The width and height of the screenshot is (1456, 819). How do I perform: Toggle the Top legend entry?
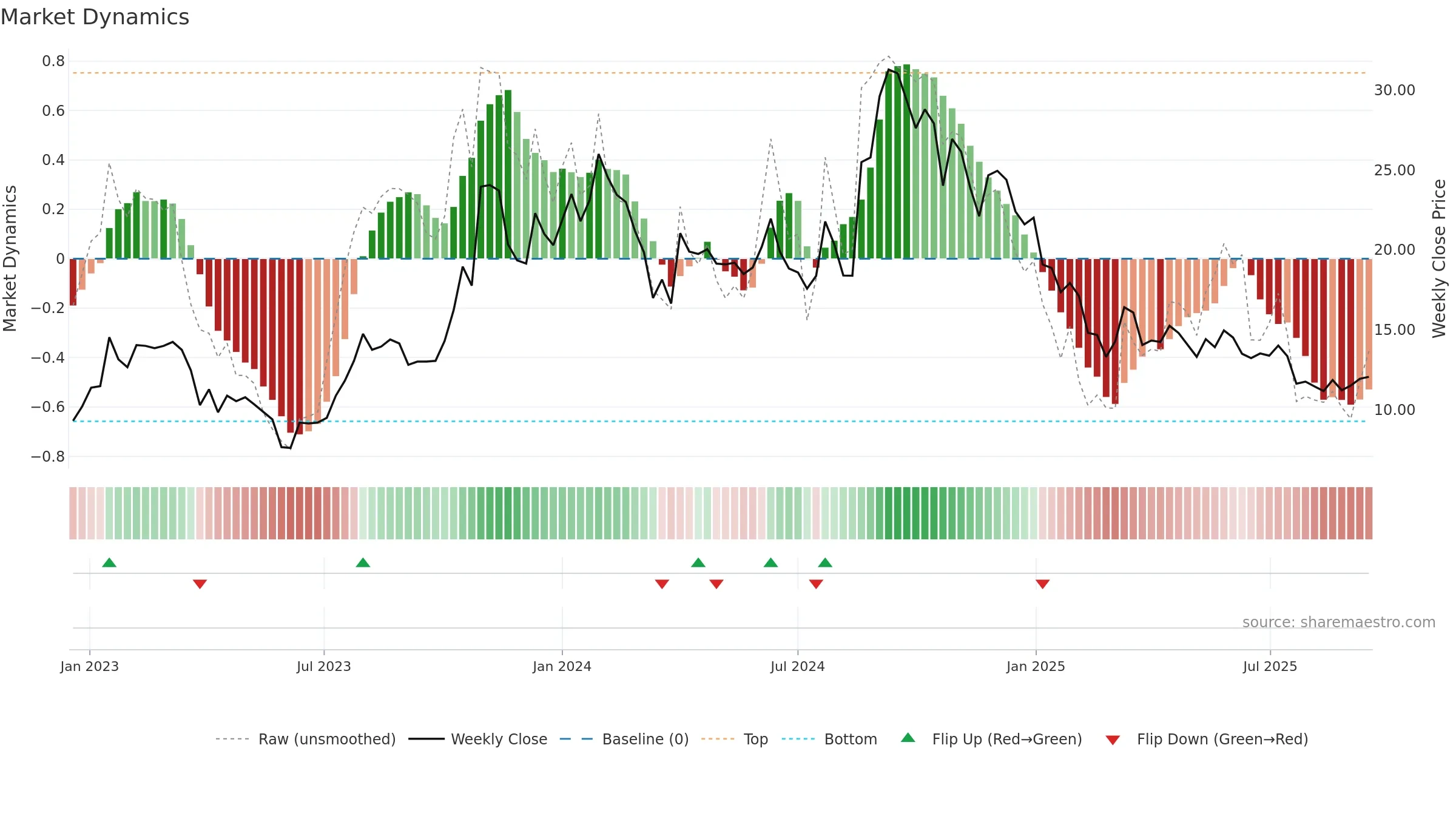pos(734,739)
